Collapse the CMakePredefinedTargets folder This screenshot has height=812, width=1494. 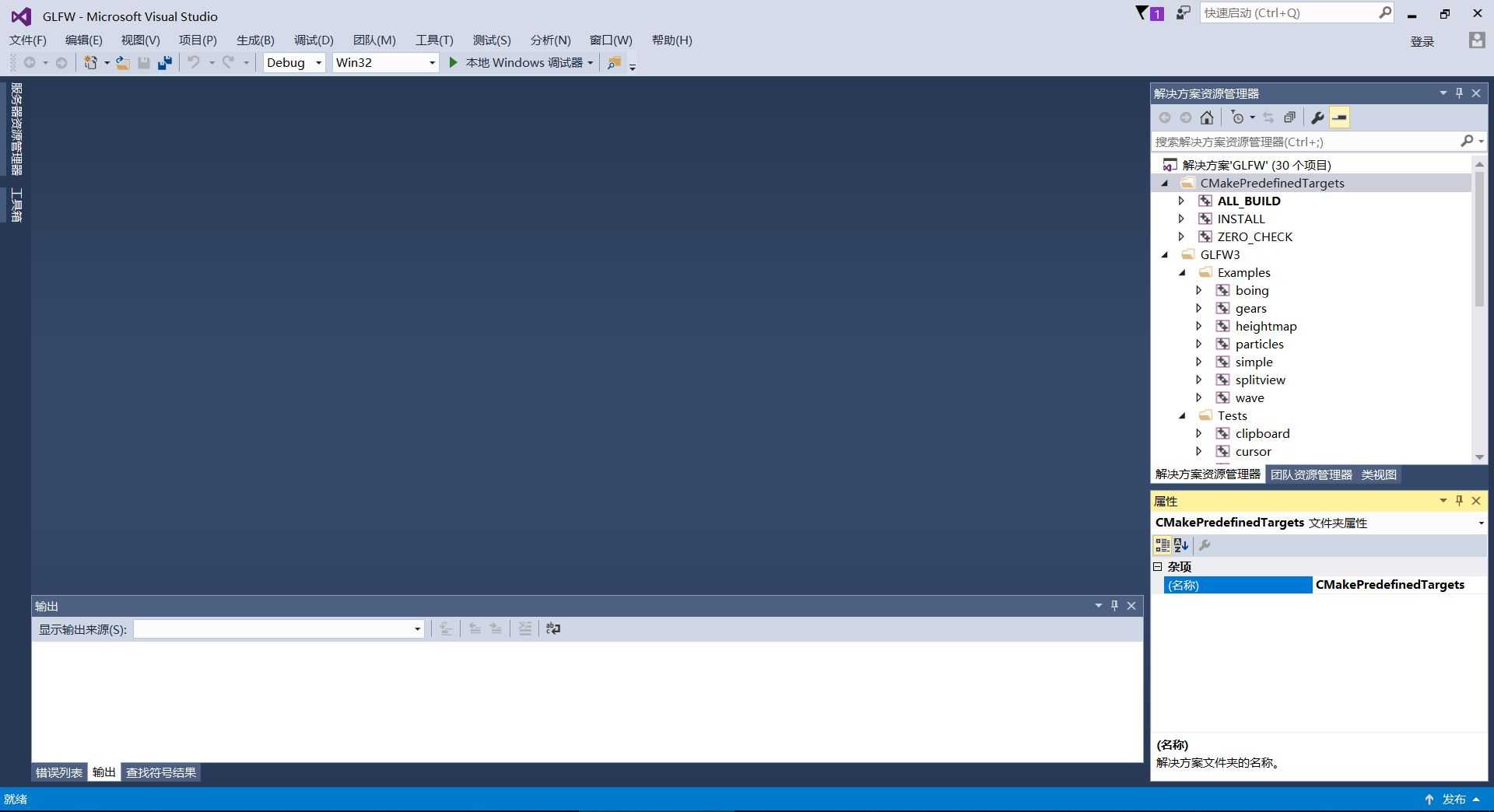pyautogui.click(x=1165, y=183)
